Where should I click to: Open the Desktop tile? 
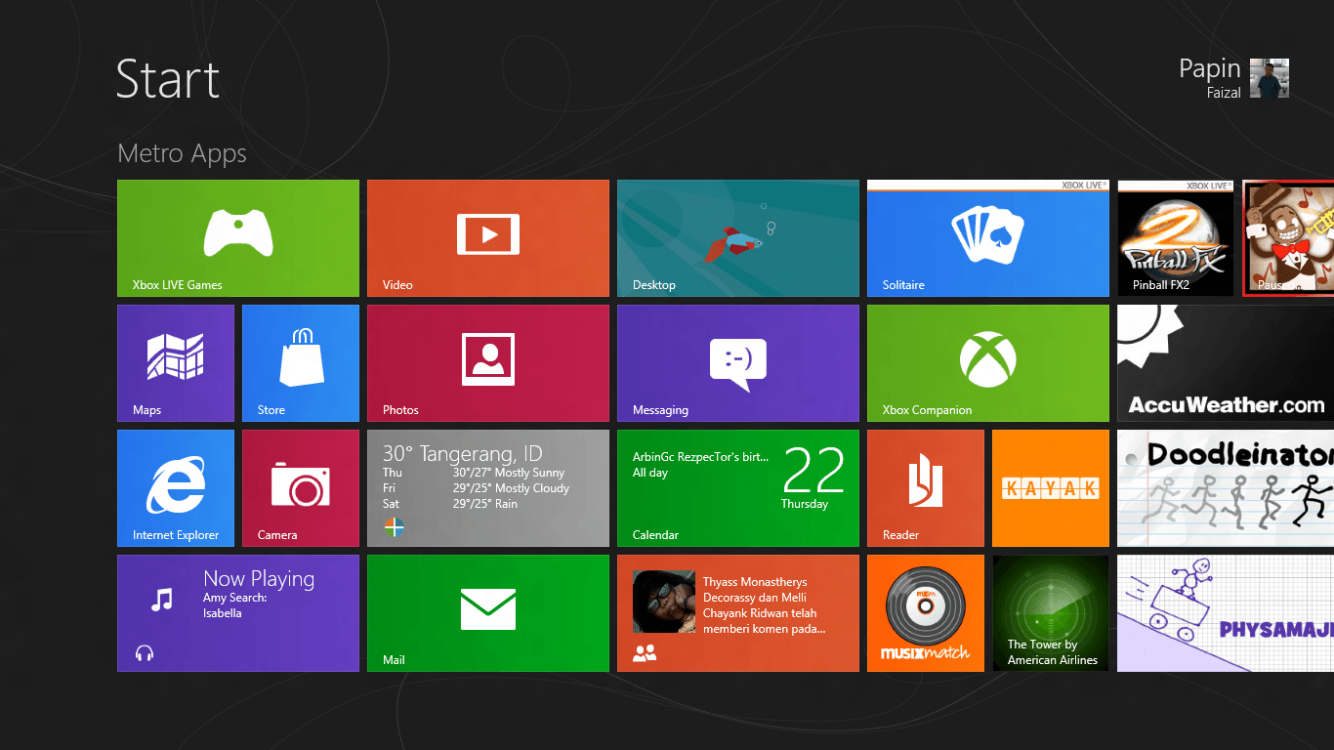pos(738,238)
